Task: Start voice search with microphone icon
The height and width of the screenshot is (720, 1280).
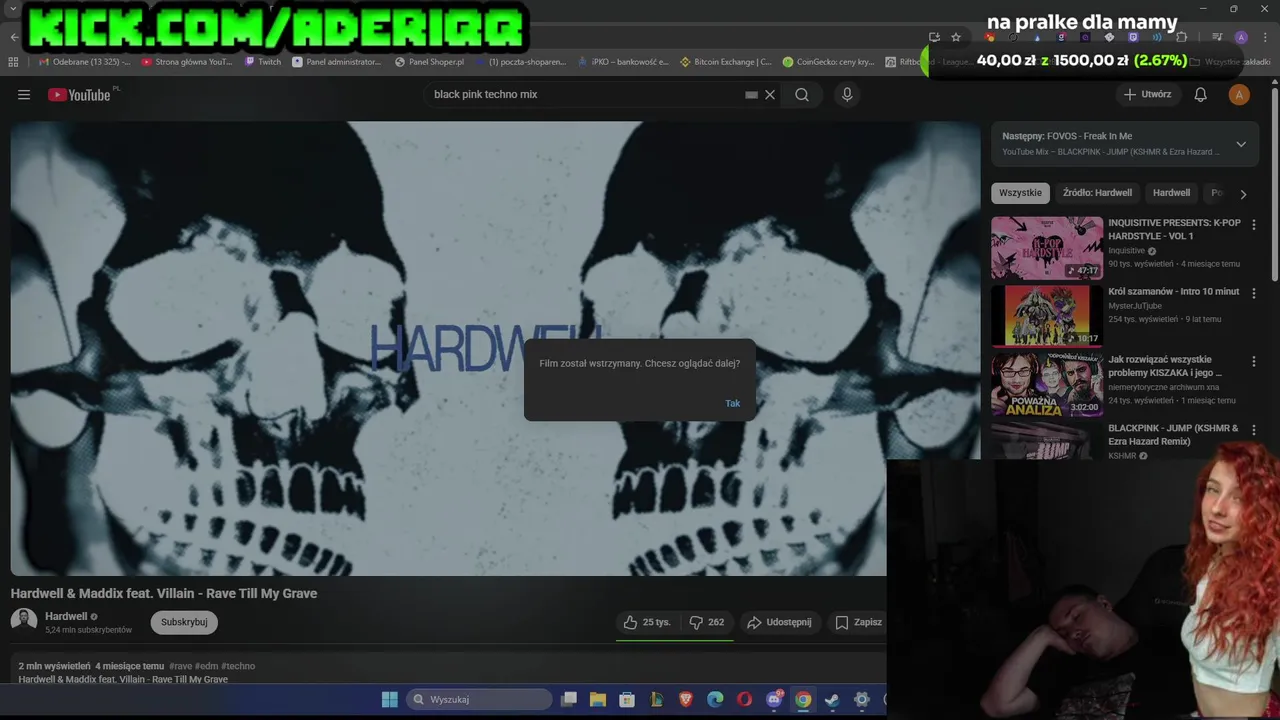Action: 847,95
